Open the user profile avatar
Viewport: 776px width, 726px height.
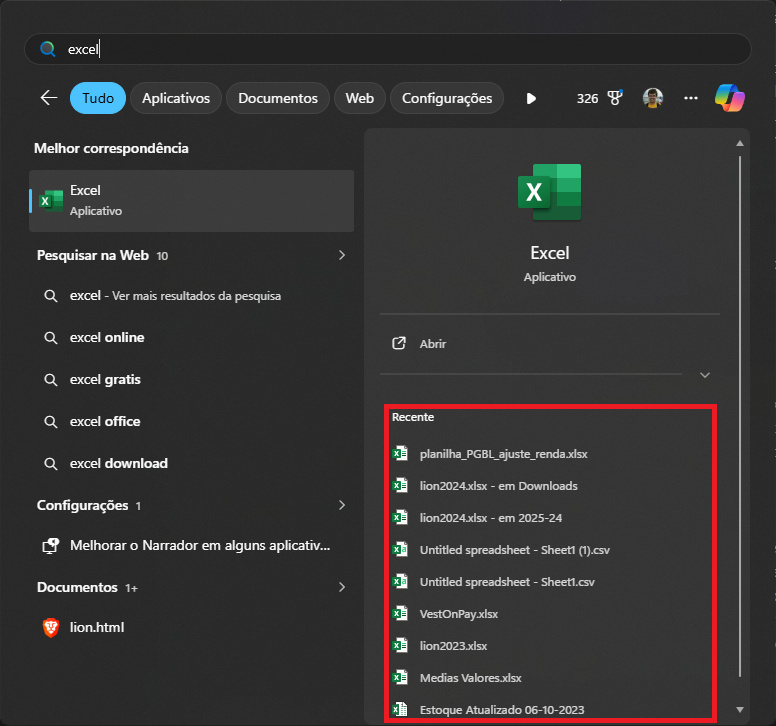tap(653, 98)
